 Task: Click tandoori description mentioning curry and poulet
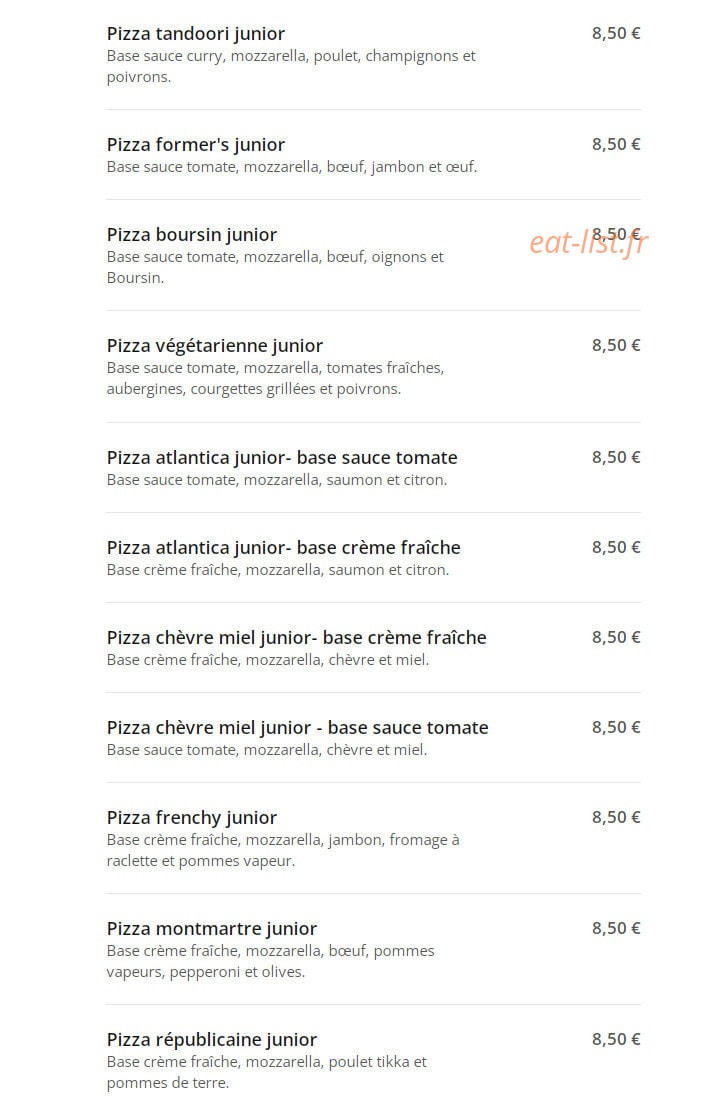point(291,67)
